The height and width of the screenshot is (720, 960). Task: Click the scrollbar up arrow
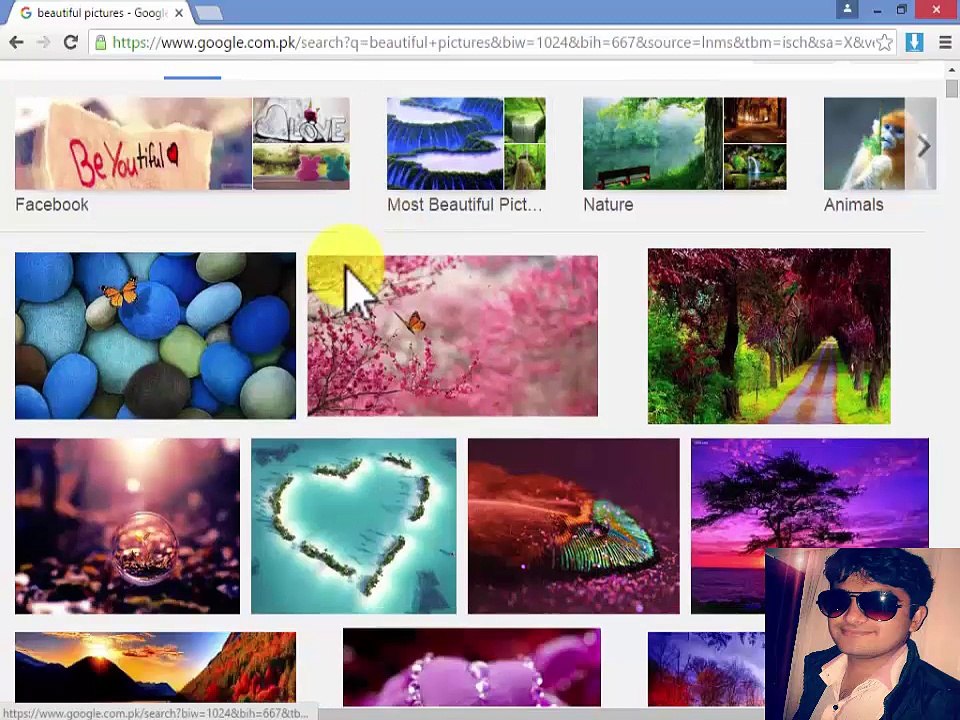[x=951, y=70]
